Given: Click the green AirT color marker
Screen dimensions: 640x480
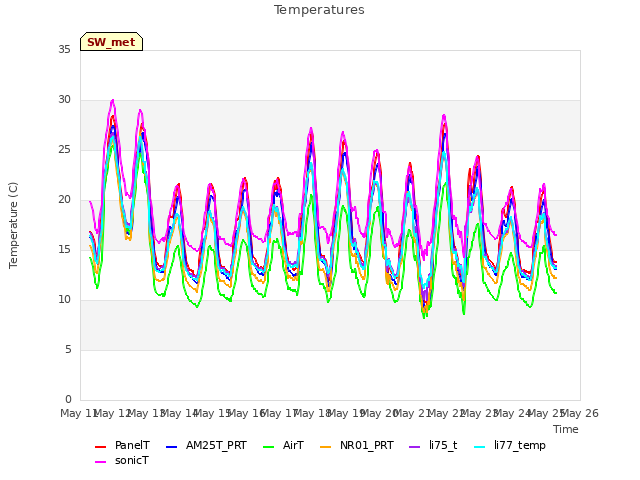Looking at the screenshot, I should (x=269, y=447).
